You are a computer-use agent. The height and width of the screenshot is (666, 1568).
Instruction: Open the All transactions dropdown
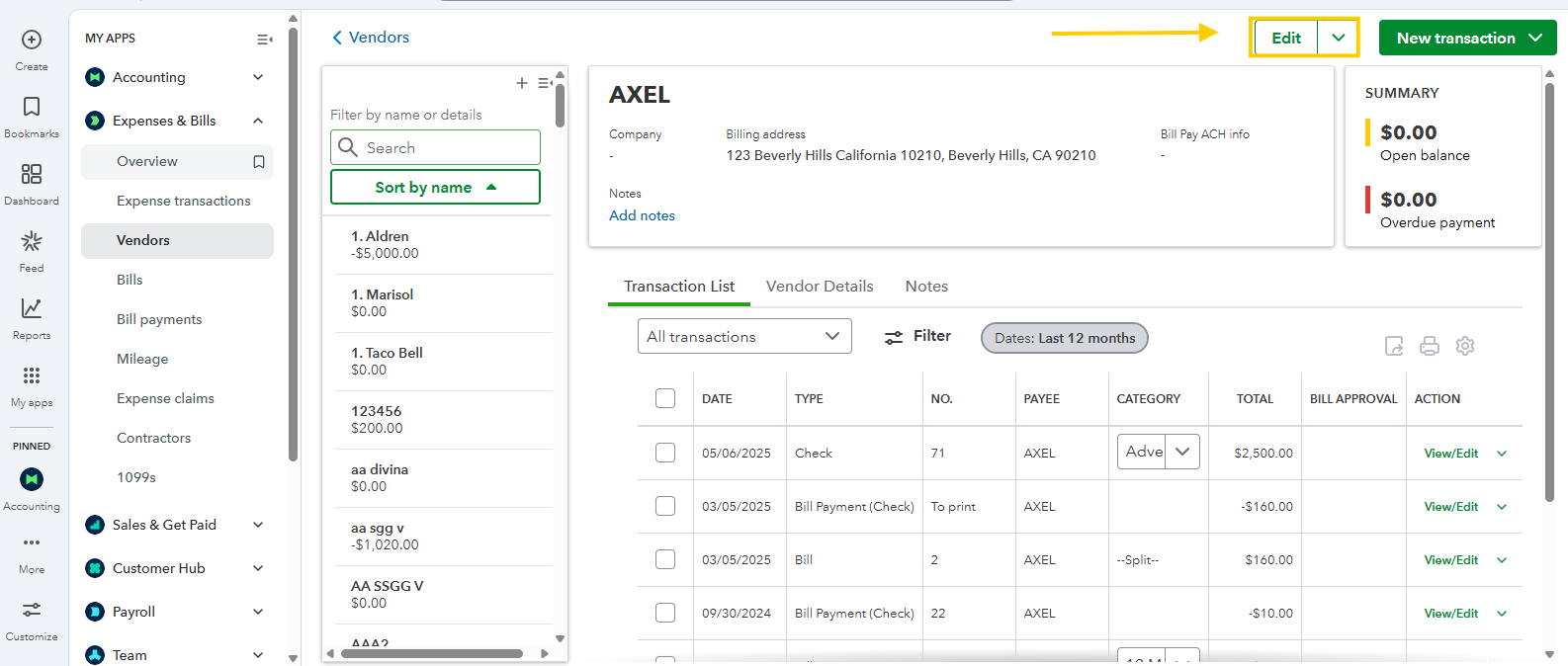(743, 337)
